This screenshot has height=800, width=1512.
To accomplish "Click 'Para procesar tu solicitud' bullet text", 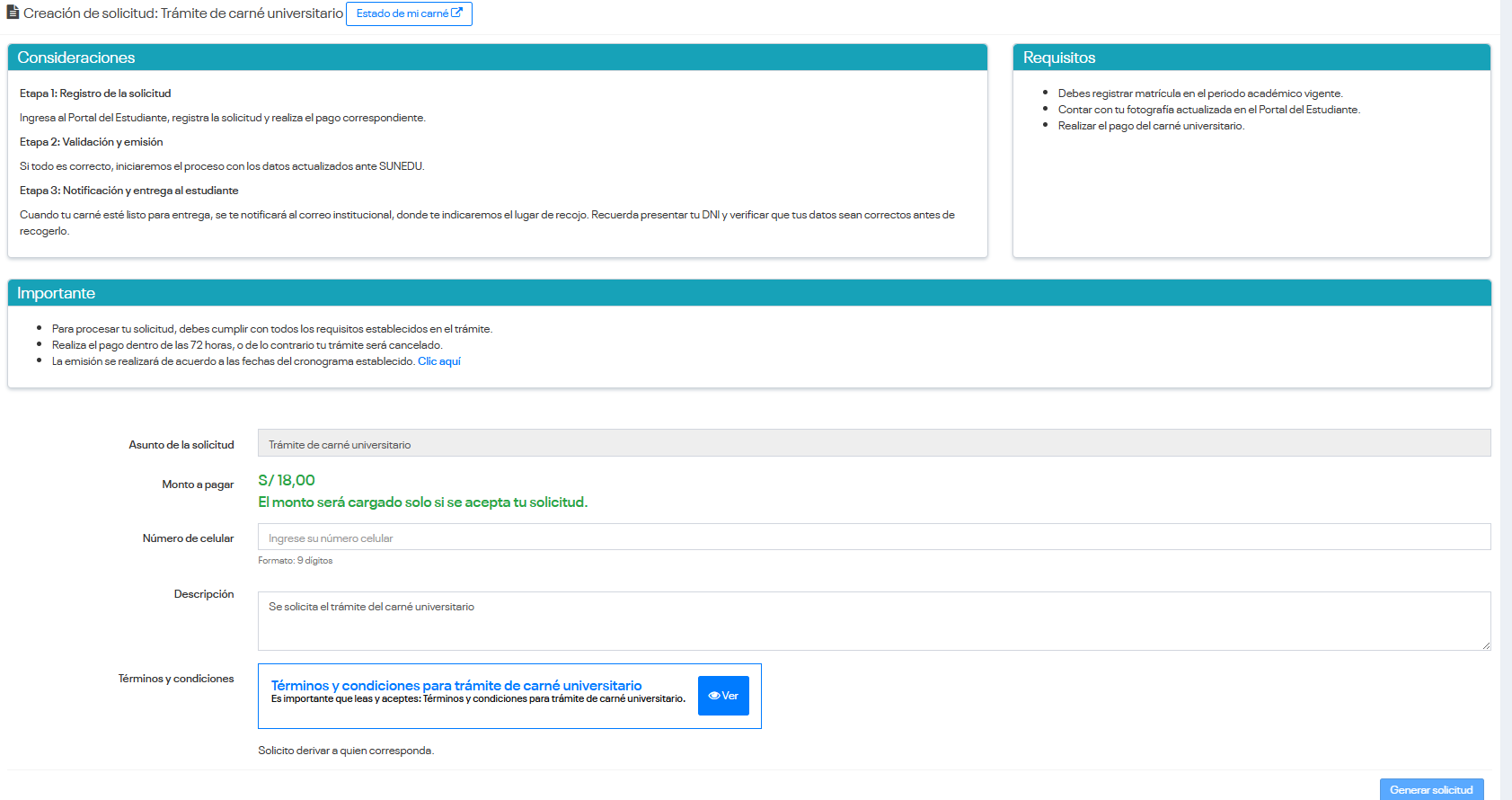I will coord(272,329).
